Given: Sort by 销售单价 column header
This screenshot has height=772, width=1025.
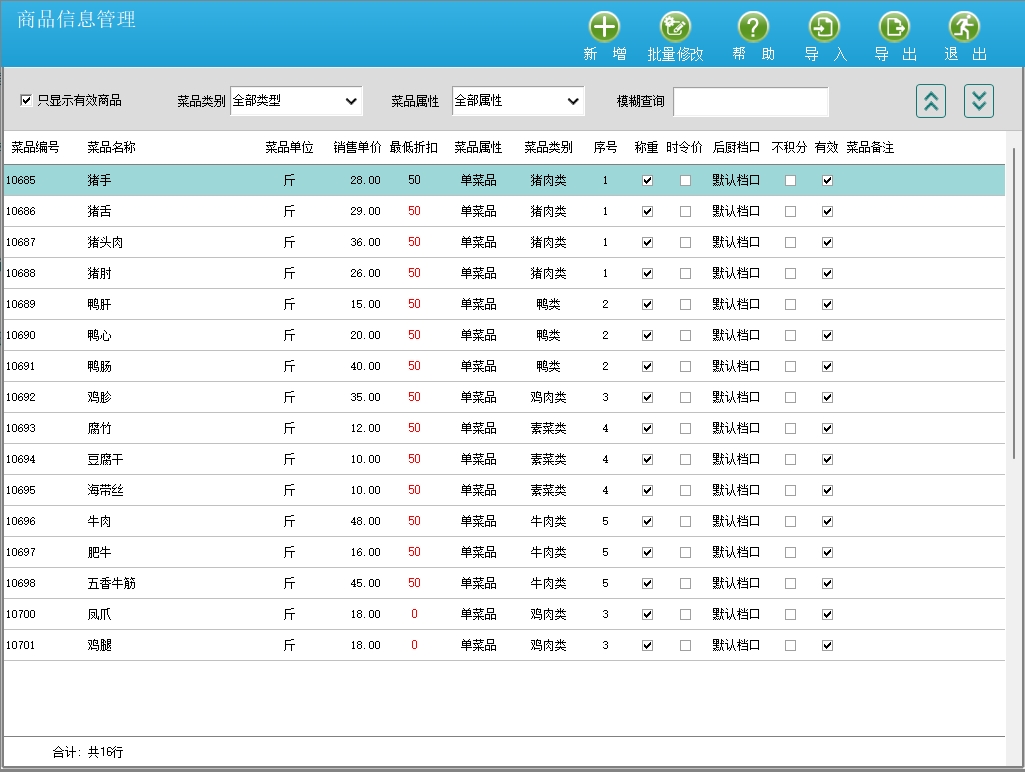Looking at the screenshot, I should tap(357, 148).
